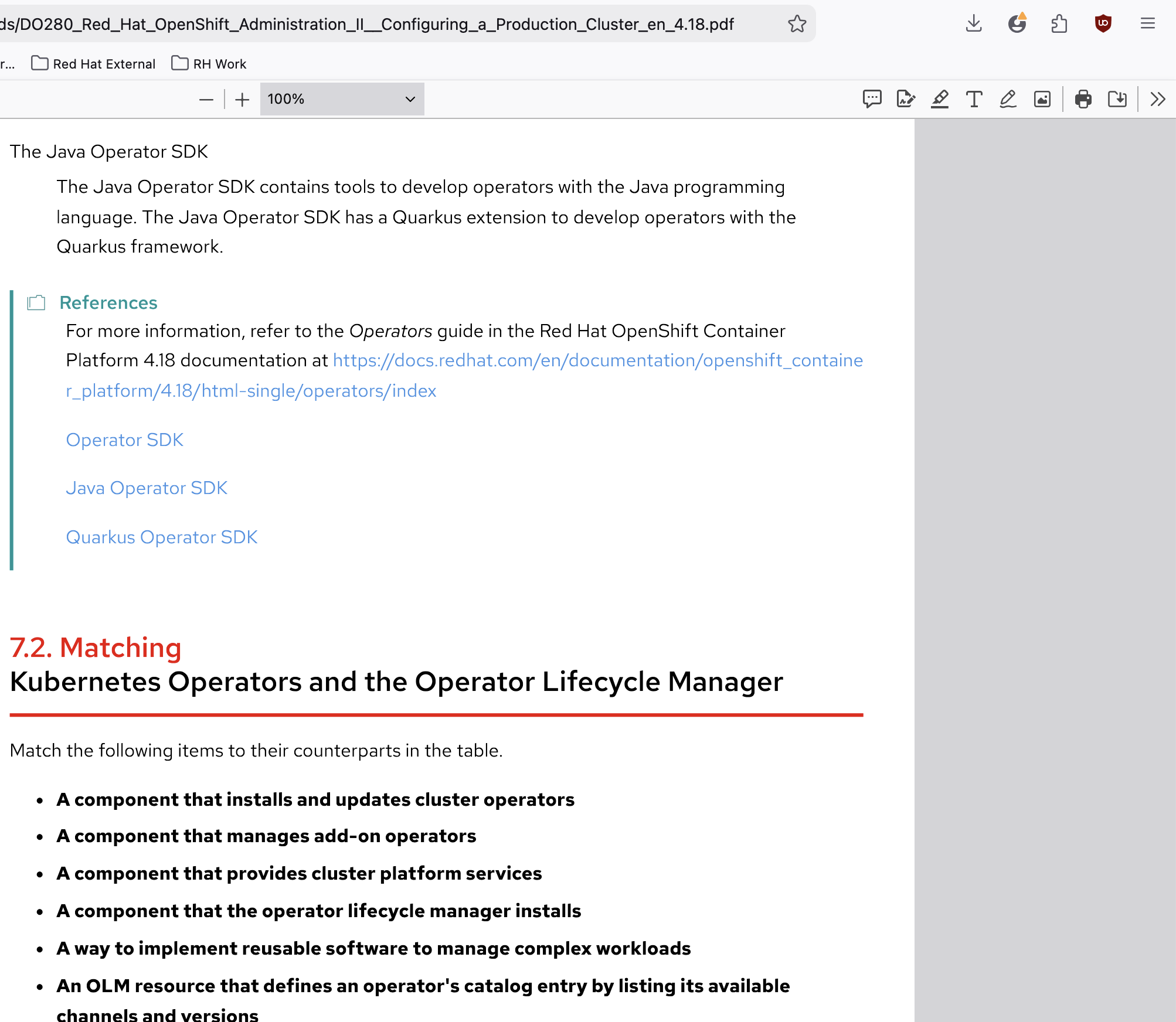Save the PDF with download icon

tap(1117, 98)
